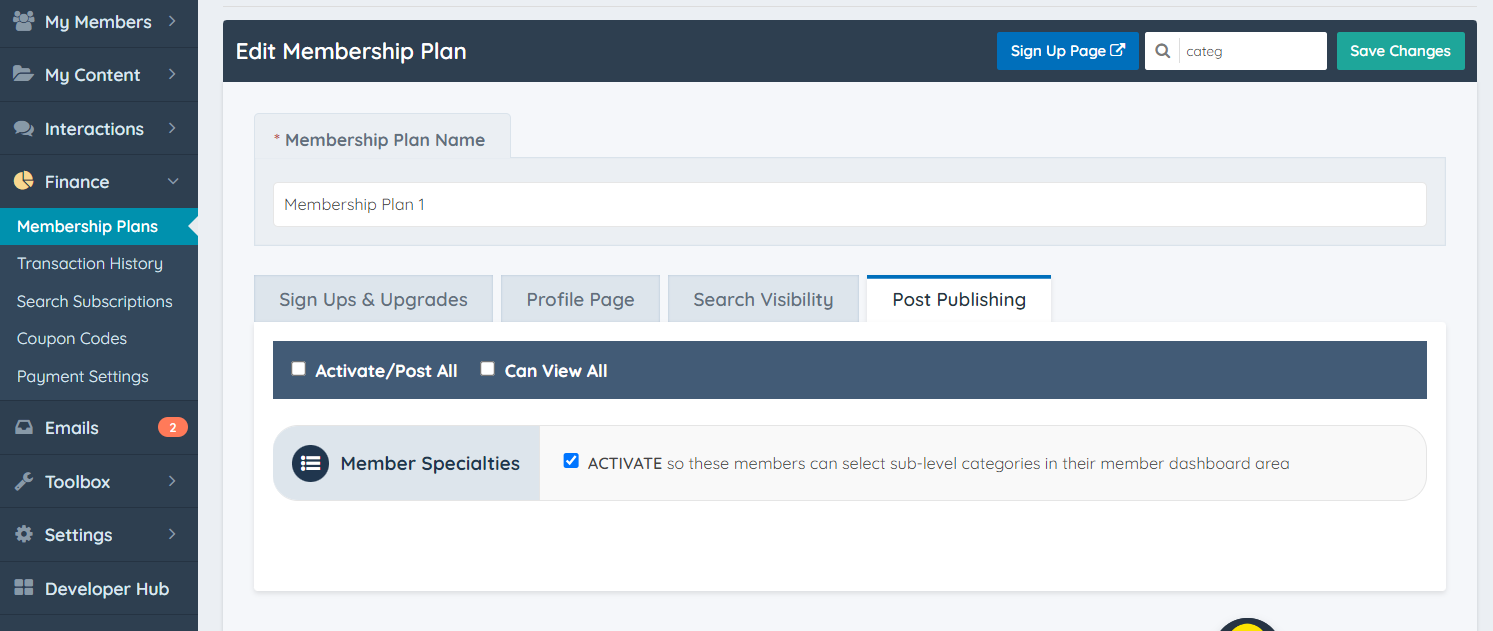1493x631 pixels.
Task: Uncheck the Member Specialties ACTIVATE checkbox
Action: click(571, 461)
